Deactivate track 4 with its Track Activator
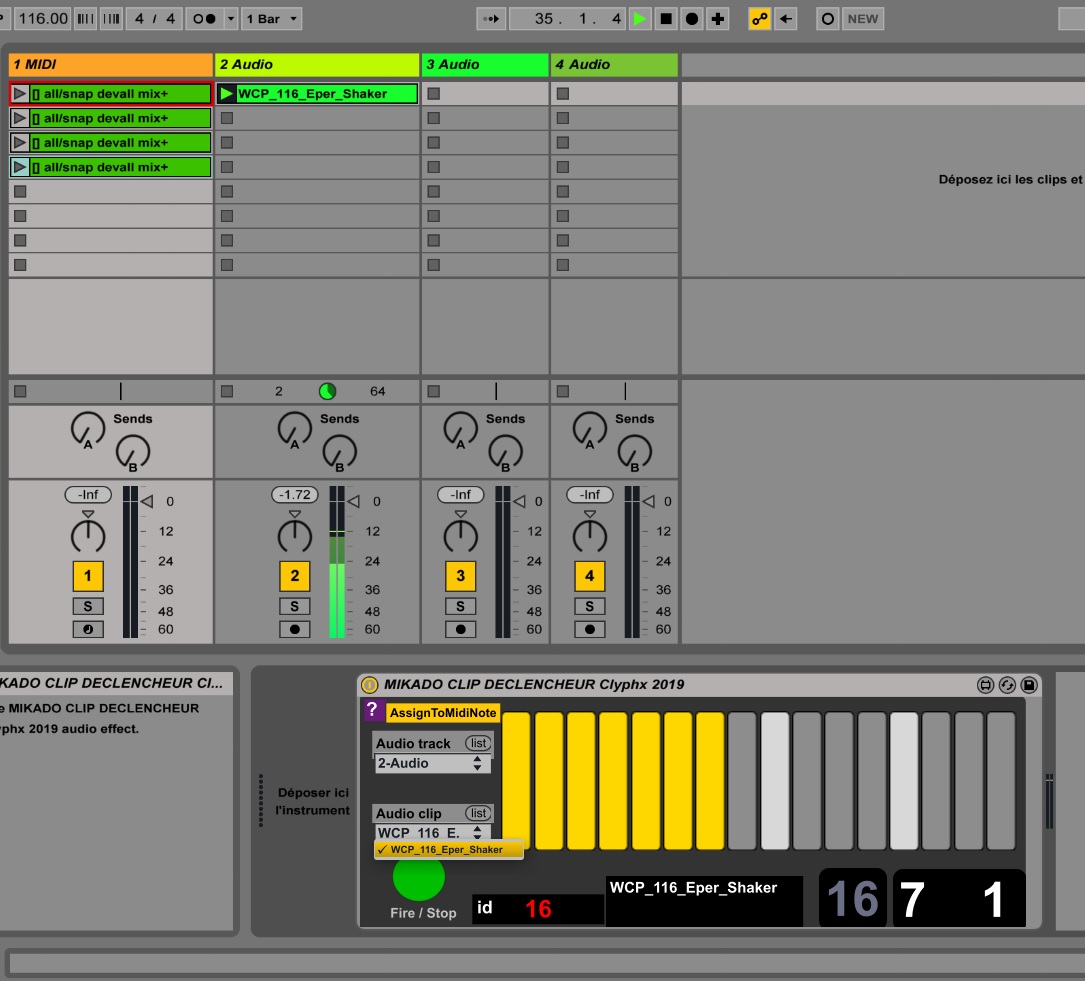Image resolution: width=1085 pixels, height=981 pixels. click(x=589, y=575)
